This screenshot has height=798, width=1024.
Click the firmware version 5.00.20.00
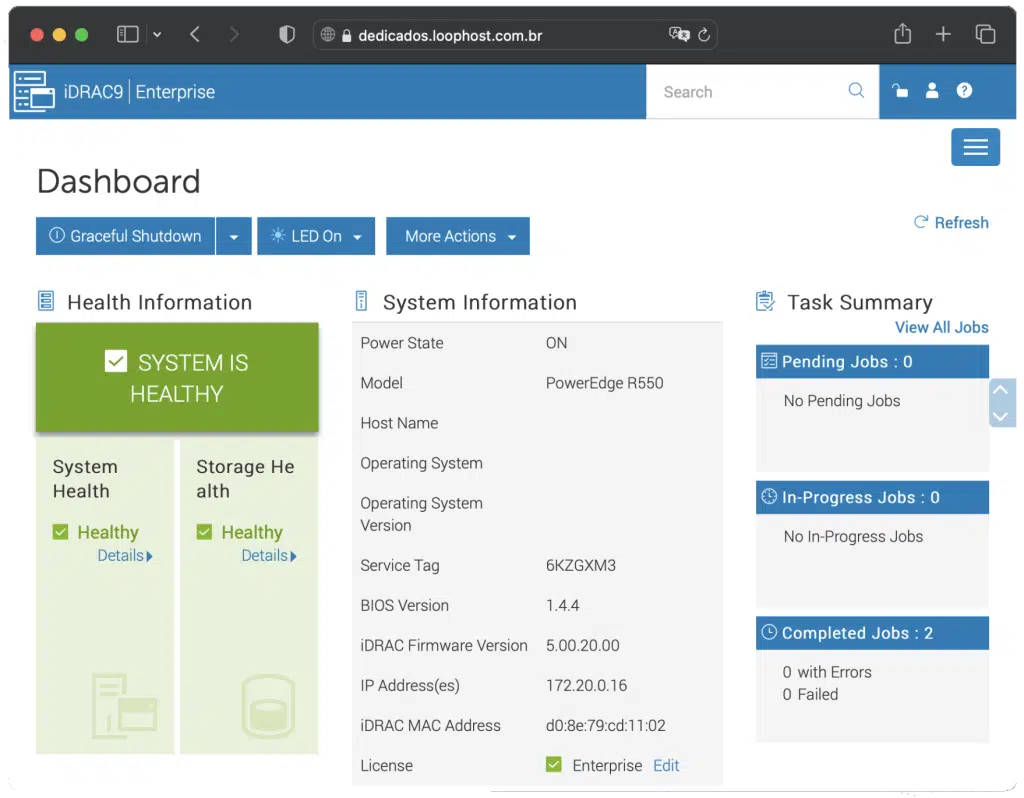(583, 646)
